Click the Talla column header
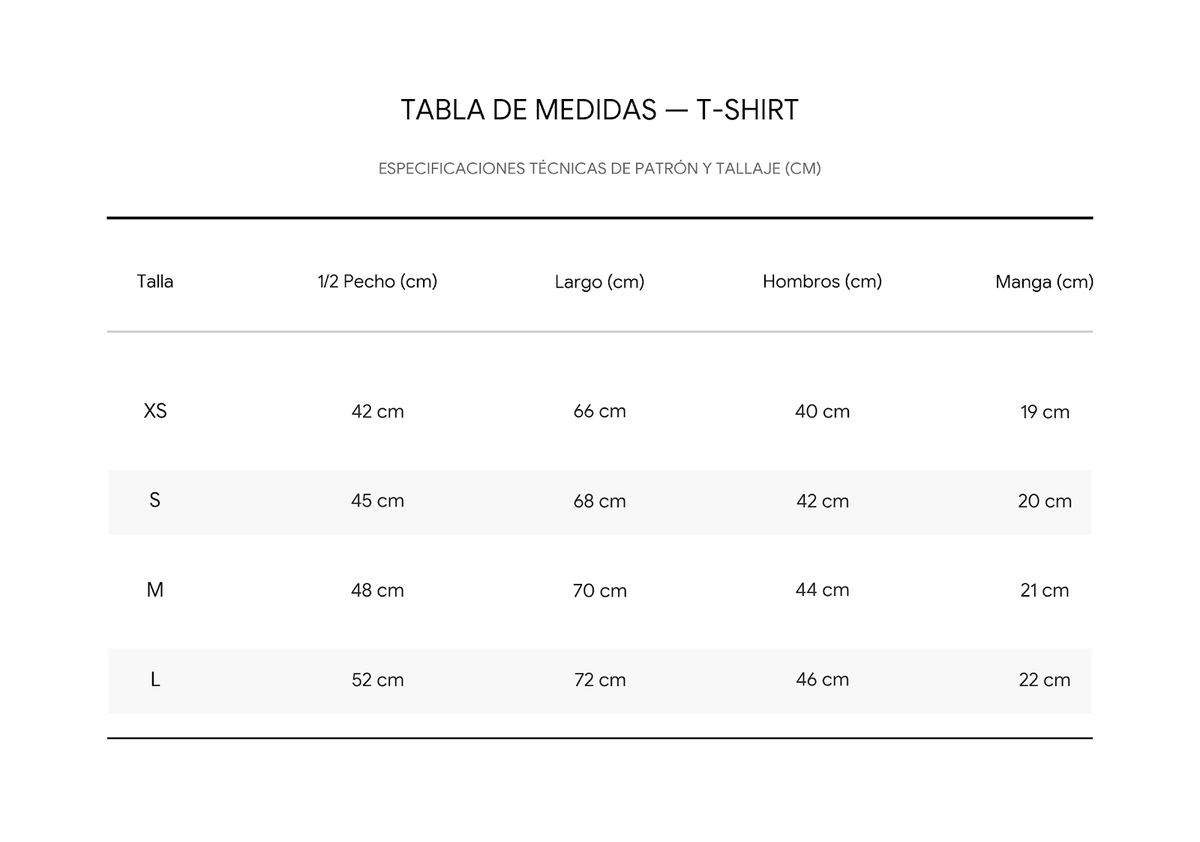The width and height of the screenshot is (1200, 842). 155,281
